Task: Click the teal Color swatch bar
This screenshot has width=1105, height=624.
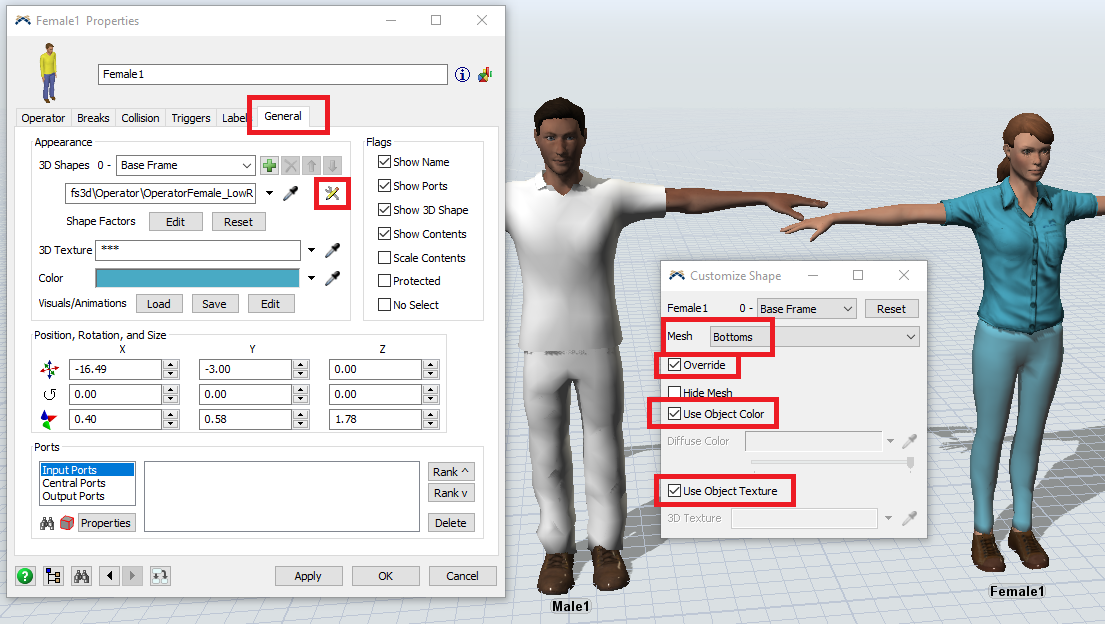Action: pyautogui.click(x=197, y=278)
